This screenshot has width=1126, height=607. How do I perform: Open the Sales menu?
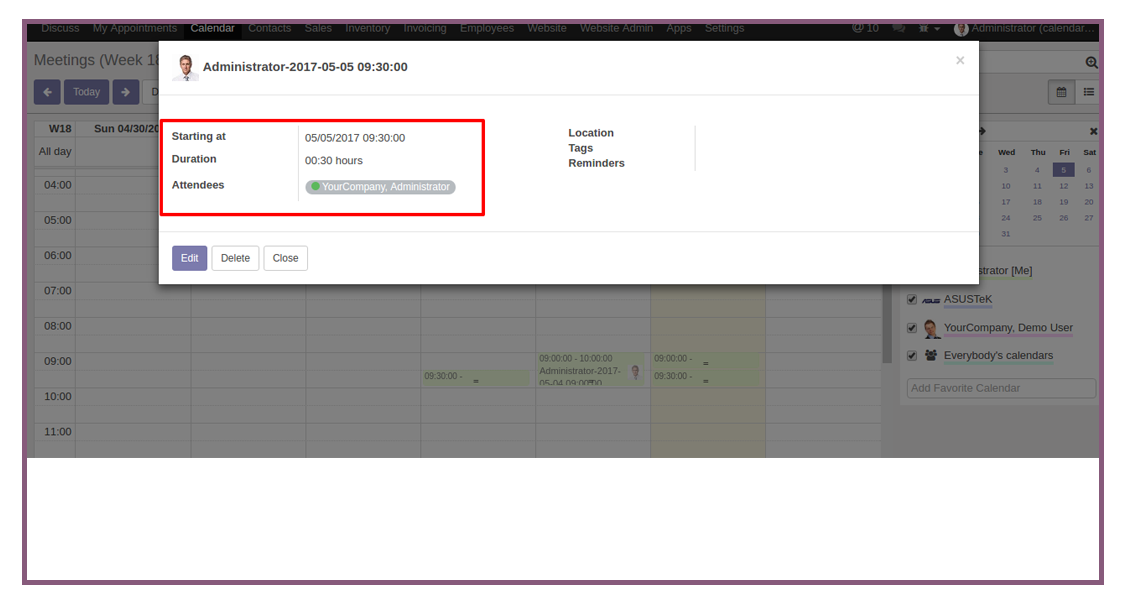tap(318, 28)
